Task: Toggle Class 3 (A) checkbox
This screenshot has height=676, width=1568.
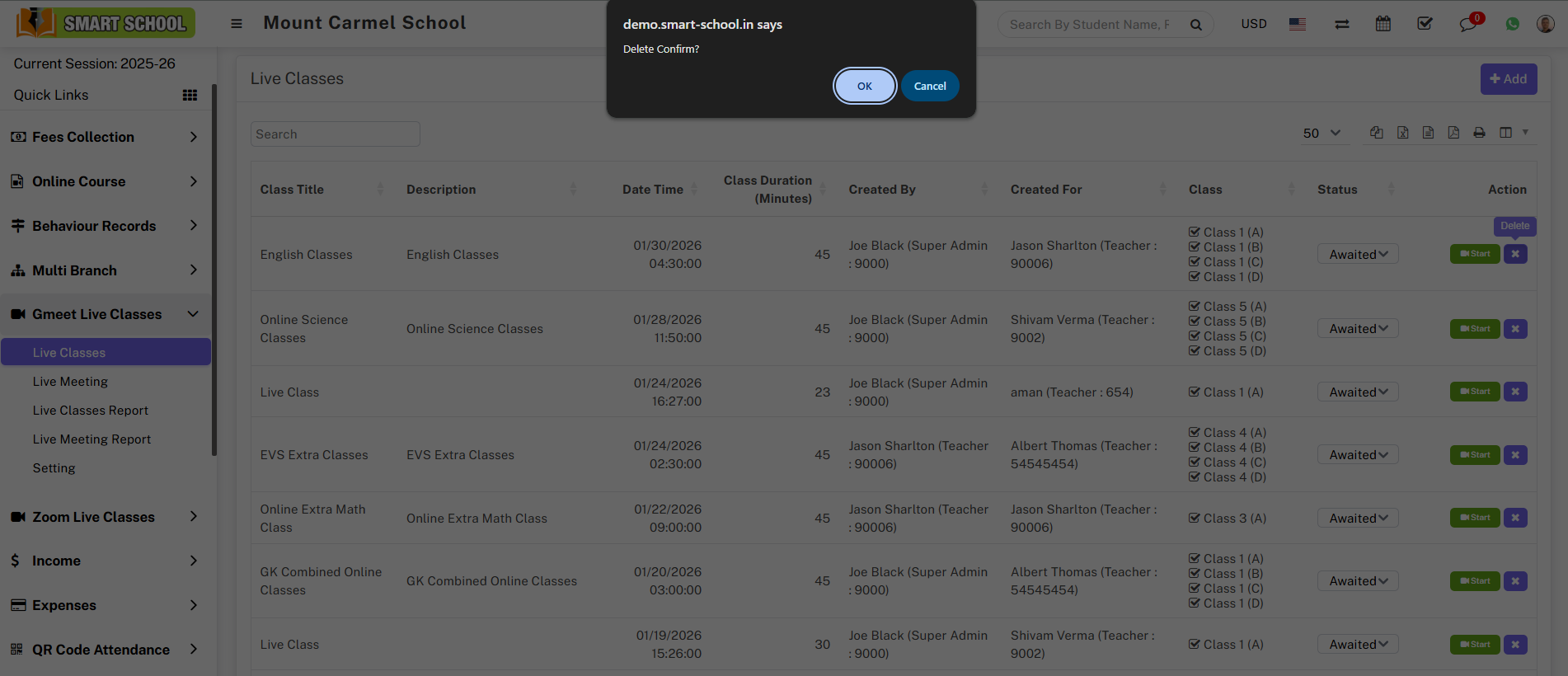Action: [1194, 519]
